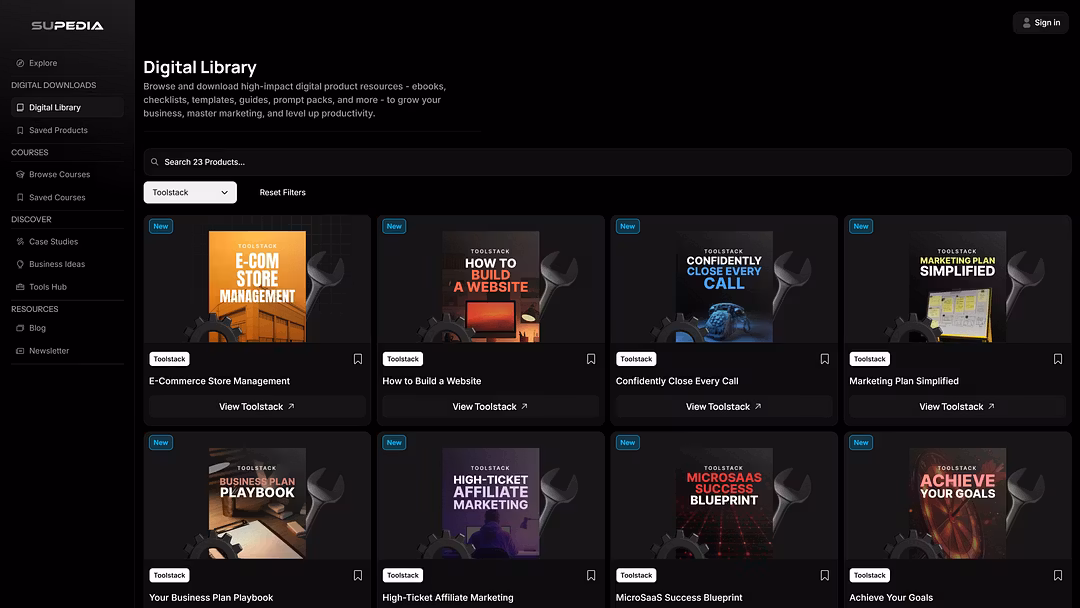The height and width of the screenshot is (608, 1080).
Task: Click New badge on Achieve Your Goals
Action: point(861,443)
